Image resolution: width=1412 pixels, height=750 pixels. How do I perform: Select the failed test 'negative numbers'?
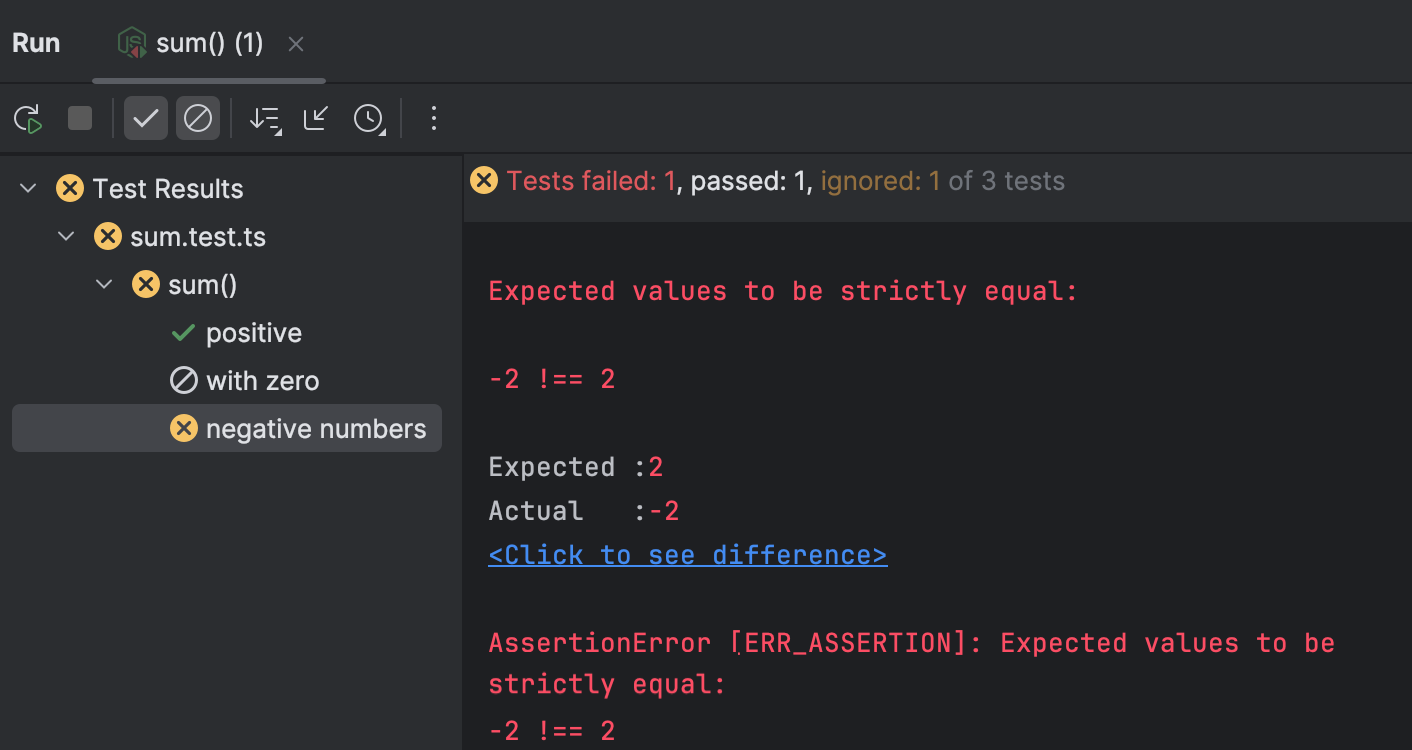[x=227, y=429]
